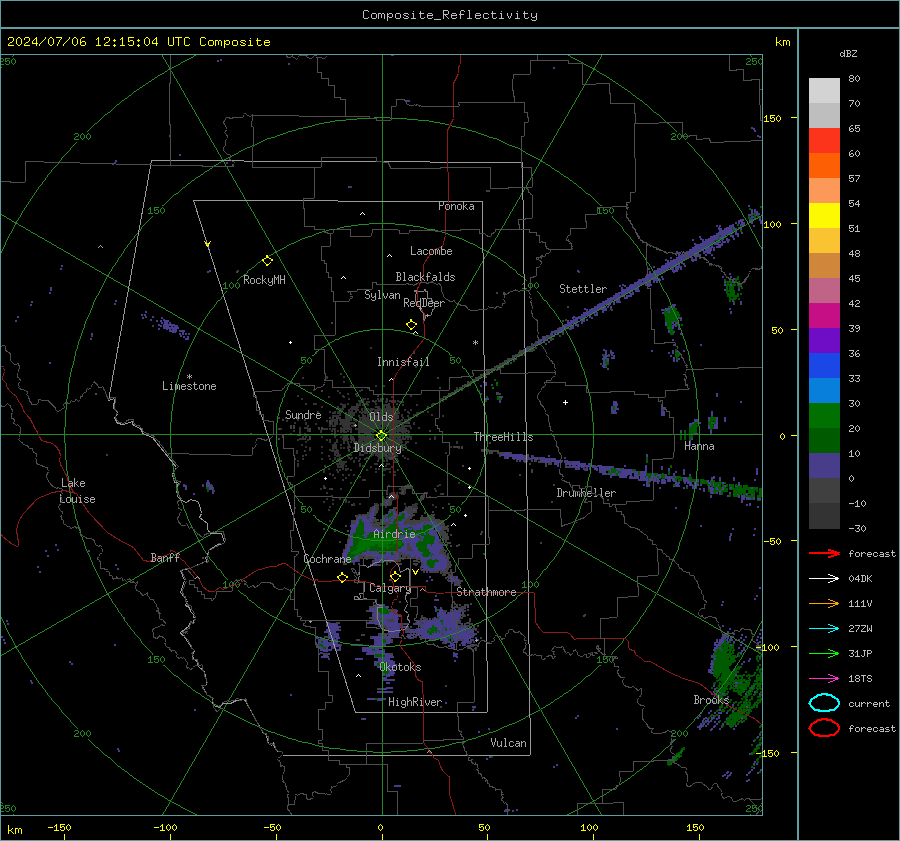This screenshot has width=900, height=841.
Task: Click the Lacombe city label
Action: point(431,251)
